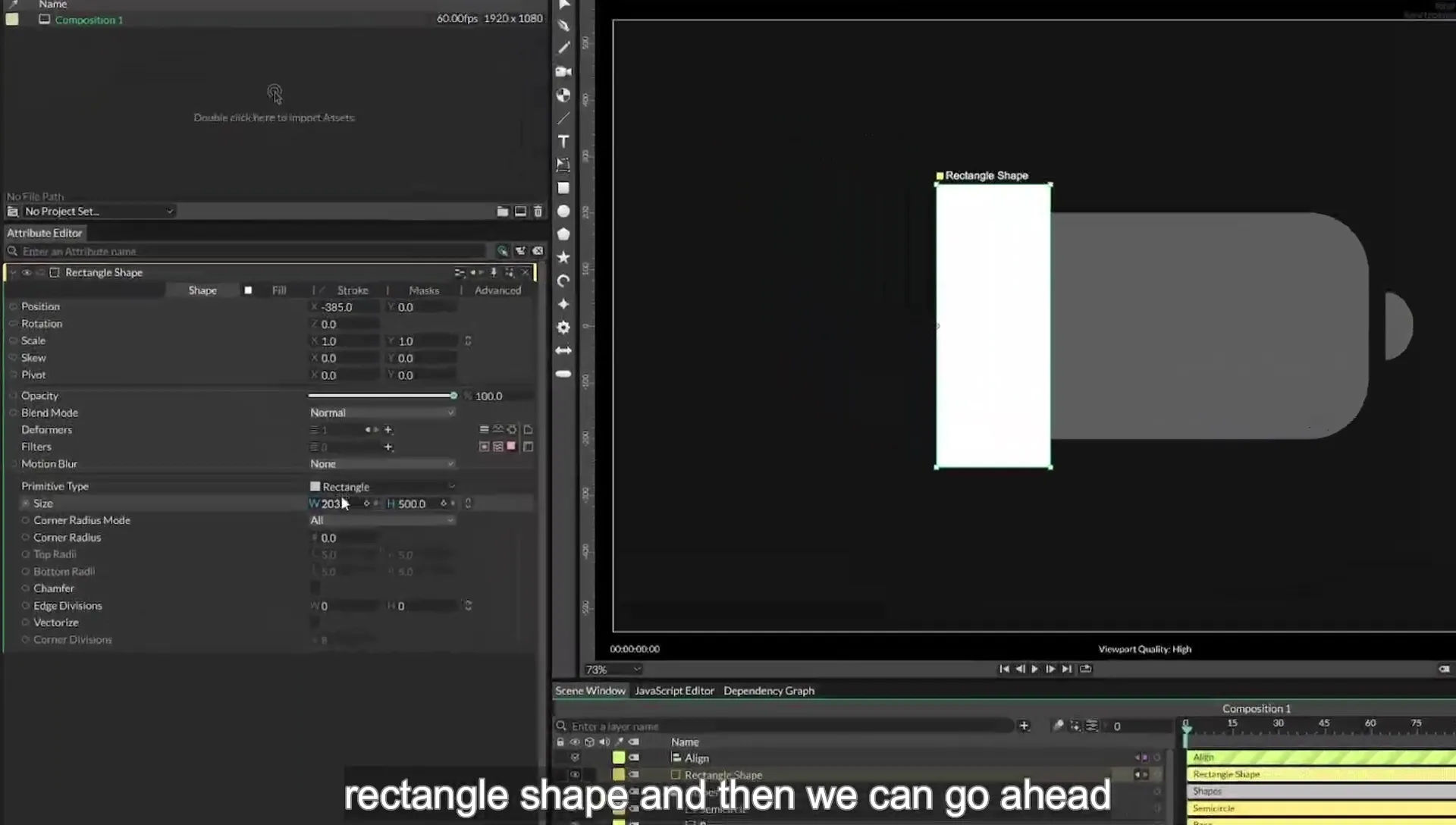Click Composition 1 in Assets list

click(89, 20)
